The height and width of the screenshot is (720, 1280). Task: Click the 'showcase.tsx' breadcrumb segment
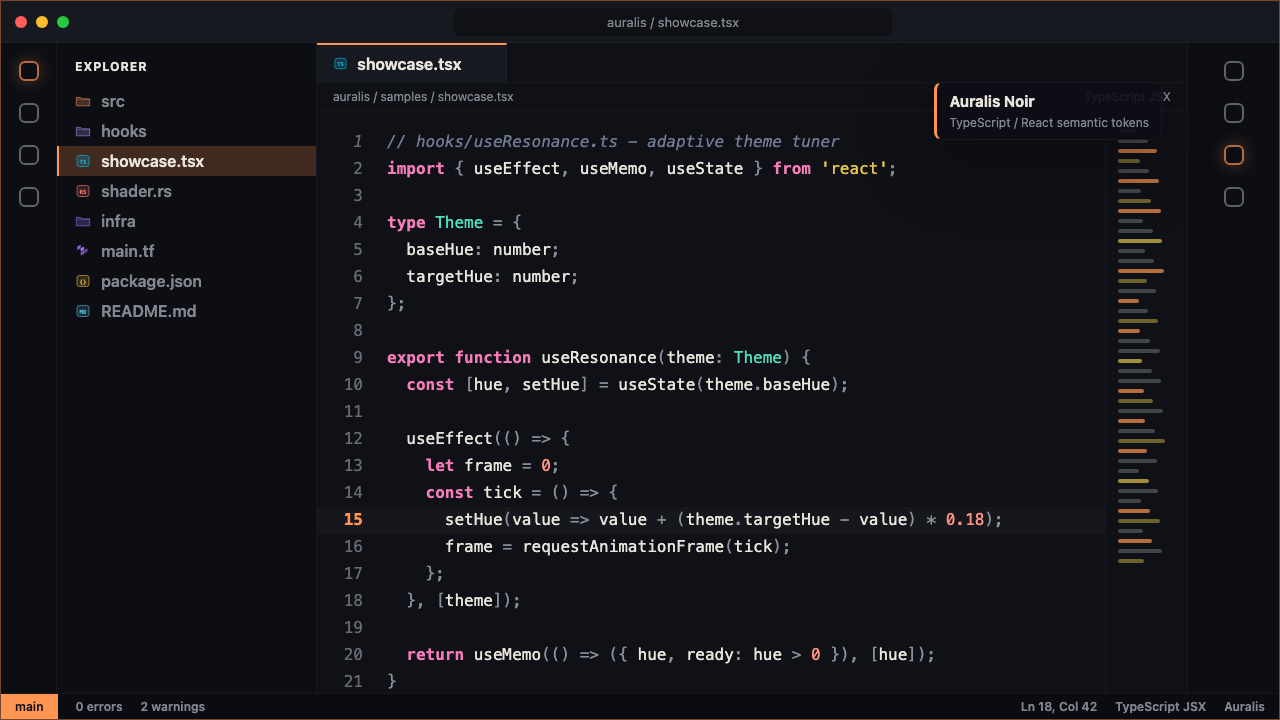(x=476, y=97)
